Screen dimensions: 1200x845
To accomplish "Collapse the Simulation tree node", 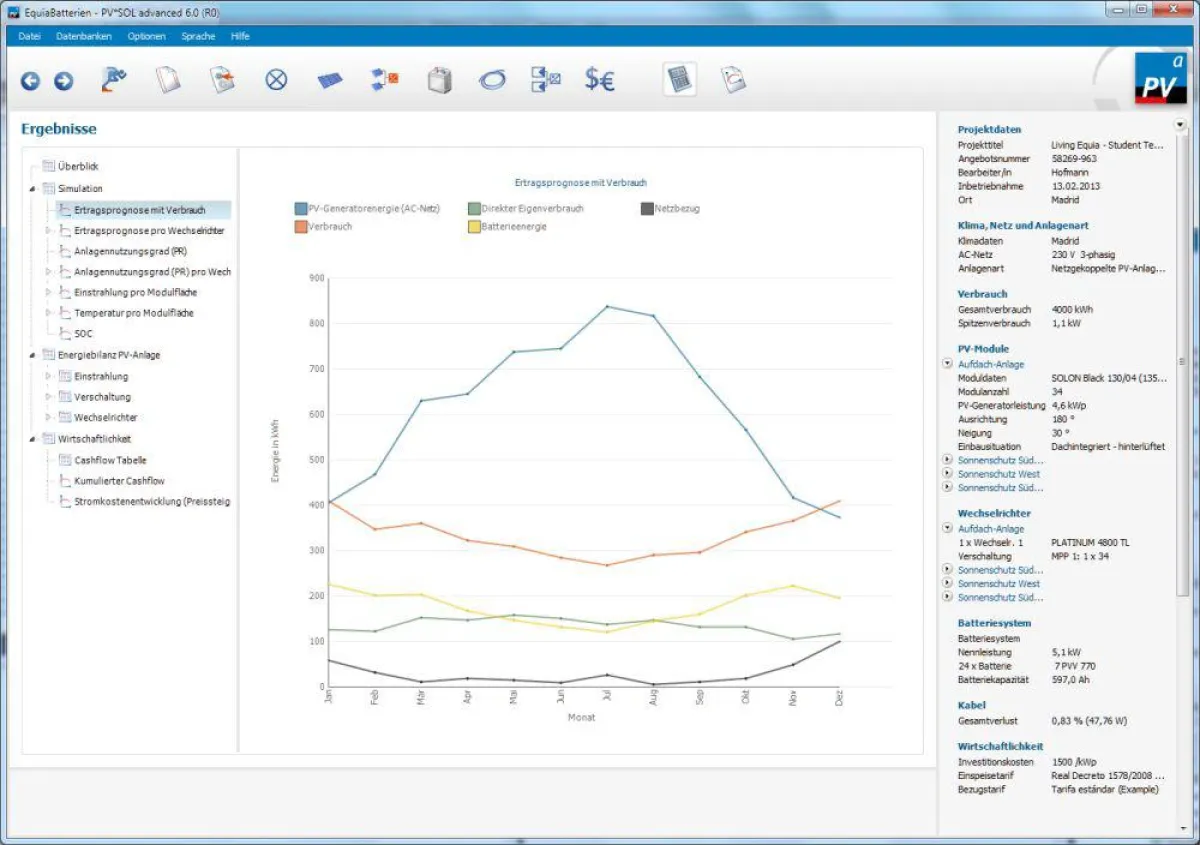I will [32, 189].
